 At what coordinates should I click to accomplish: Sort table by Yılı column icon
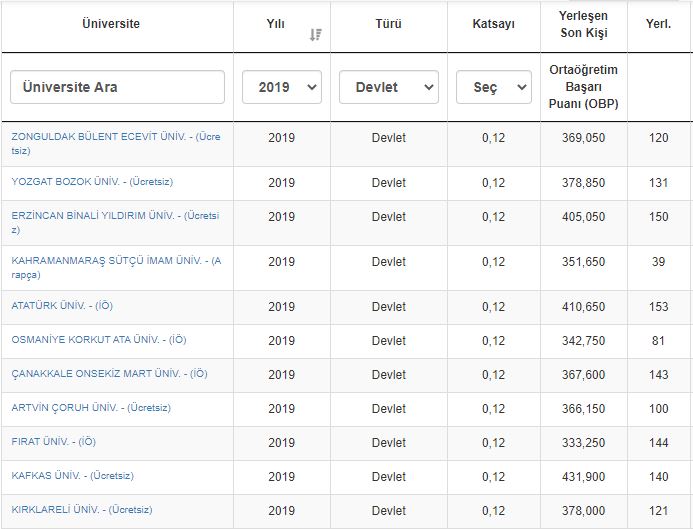[316, 34]
